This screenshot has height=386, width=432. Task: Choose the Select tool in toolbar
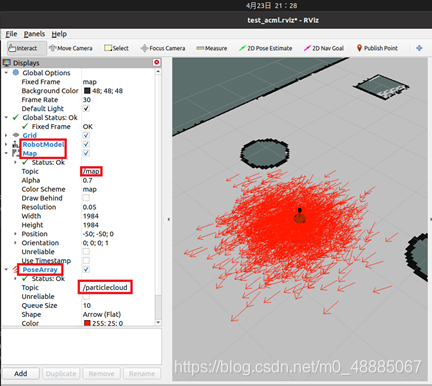pyautogui.click(x=116, y=48)
